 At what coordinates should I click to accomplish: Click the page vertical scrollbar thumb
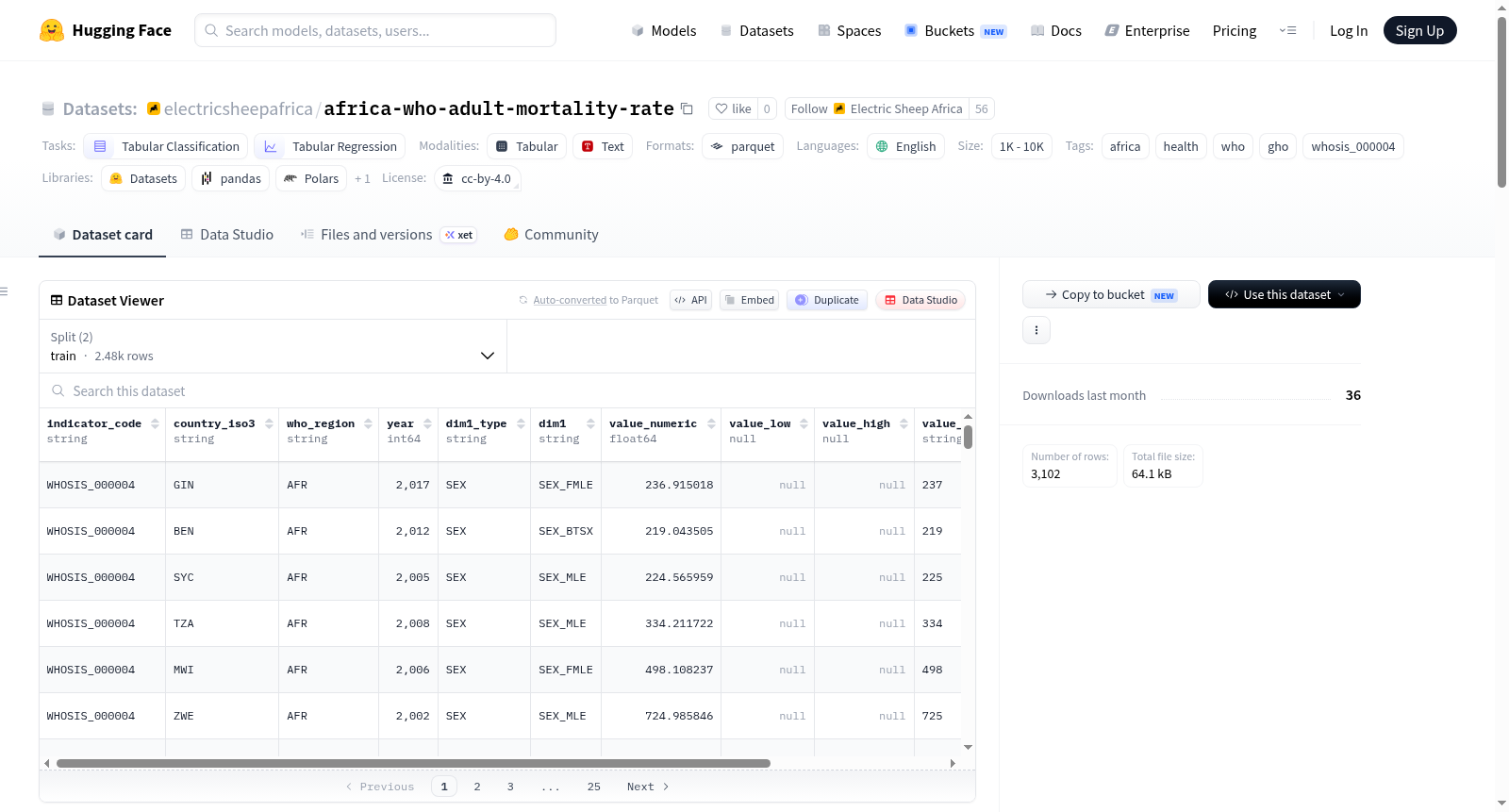click(x=1501, y=102)
